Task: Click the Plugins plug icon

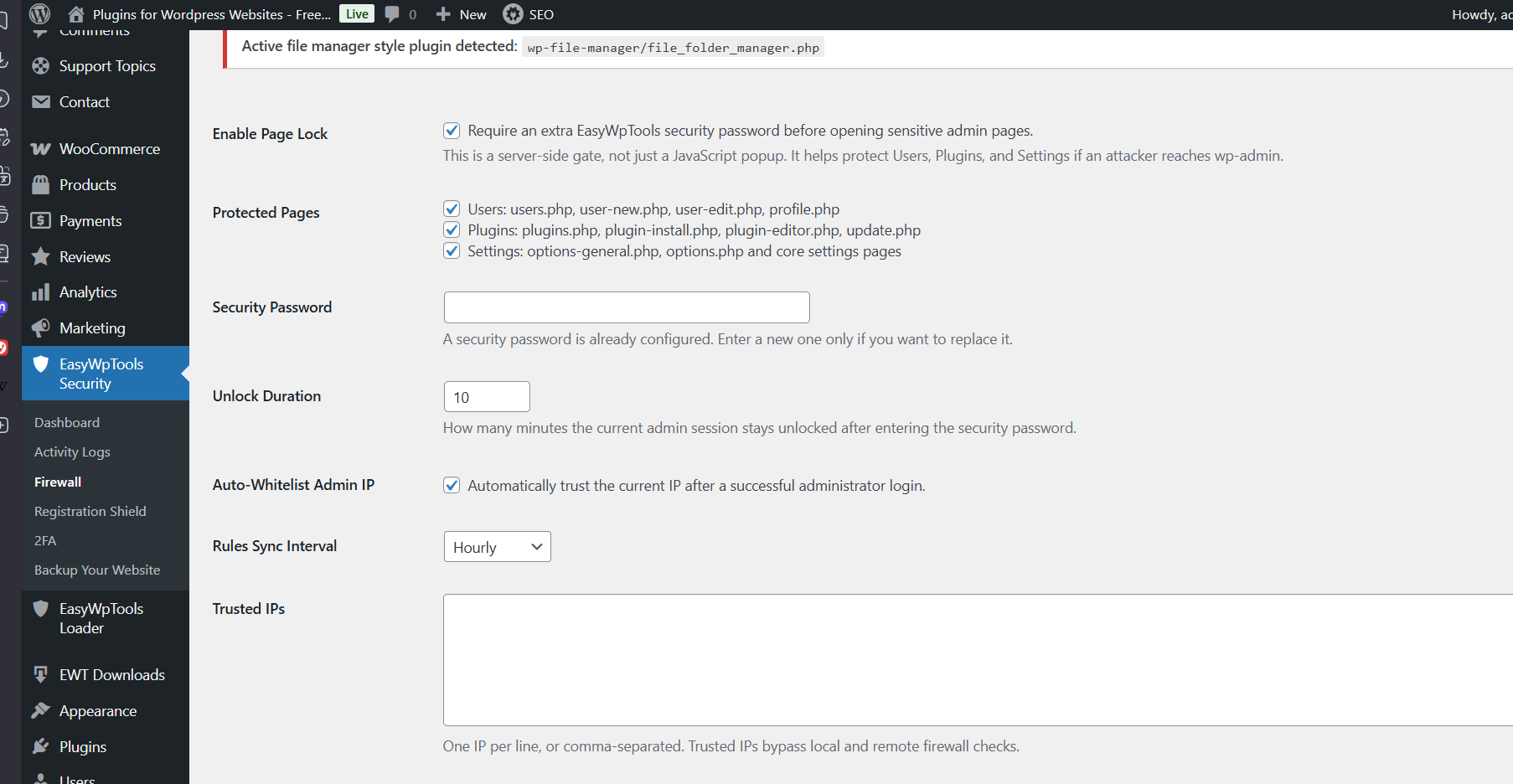Action: pos(40,747)
